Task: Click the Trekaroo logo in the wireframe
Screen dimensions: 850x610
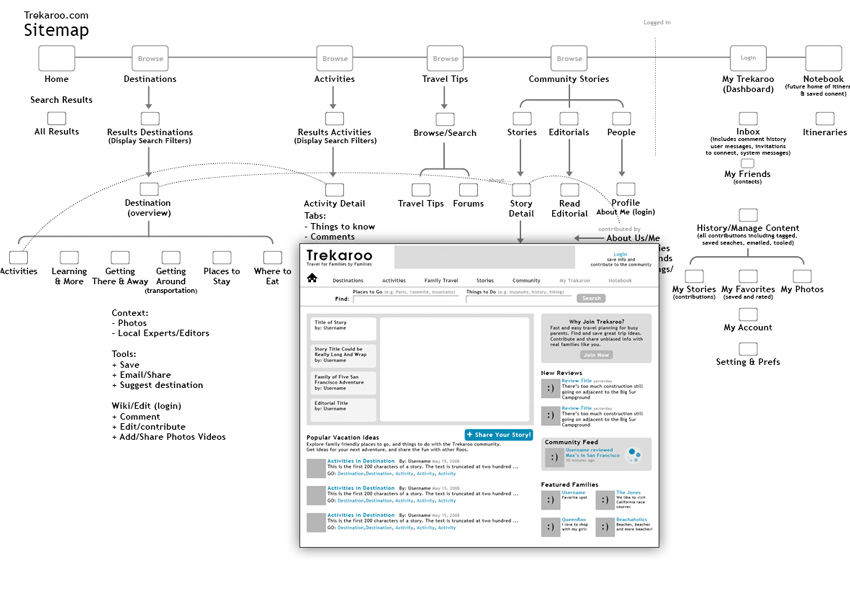Action: click(x=339, y=255)
